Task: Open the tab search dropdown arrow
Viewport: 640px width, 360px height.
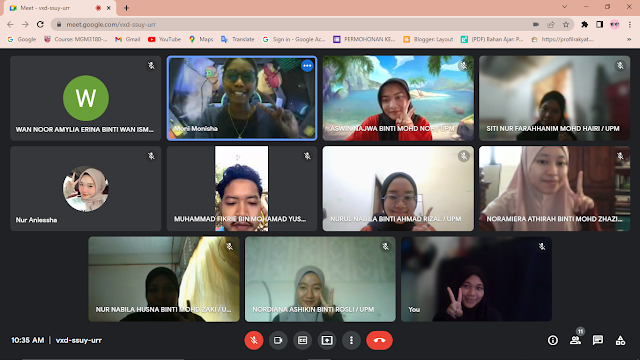Action: pos(564,7)
